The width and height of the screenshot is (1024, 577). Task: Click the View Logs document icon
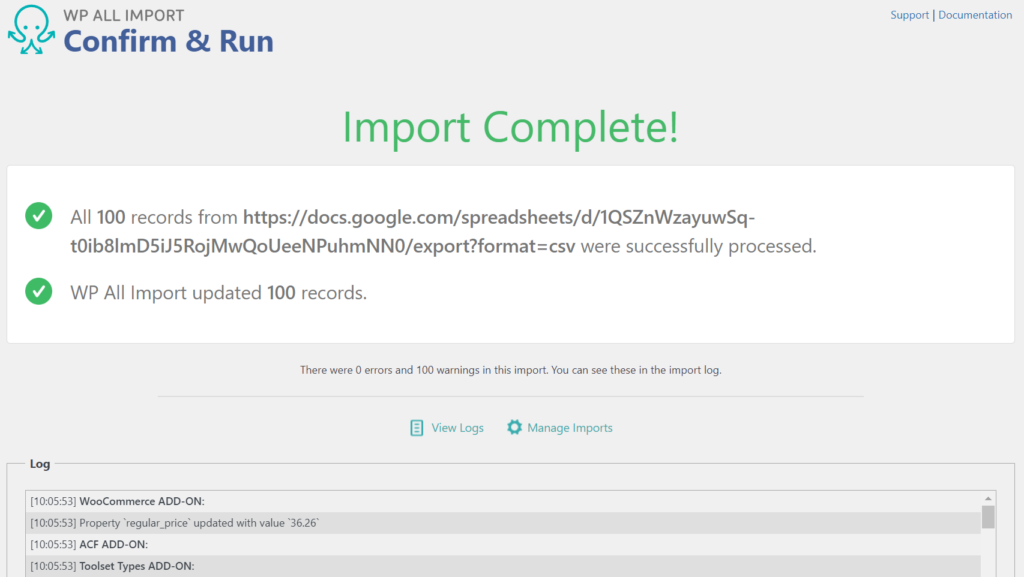pos(417,428)
